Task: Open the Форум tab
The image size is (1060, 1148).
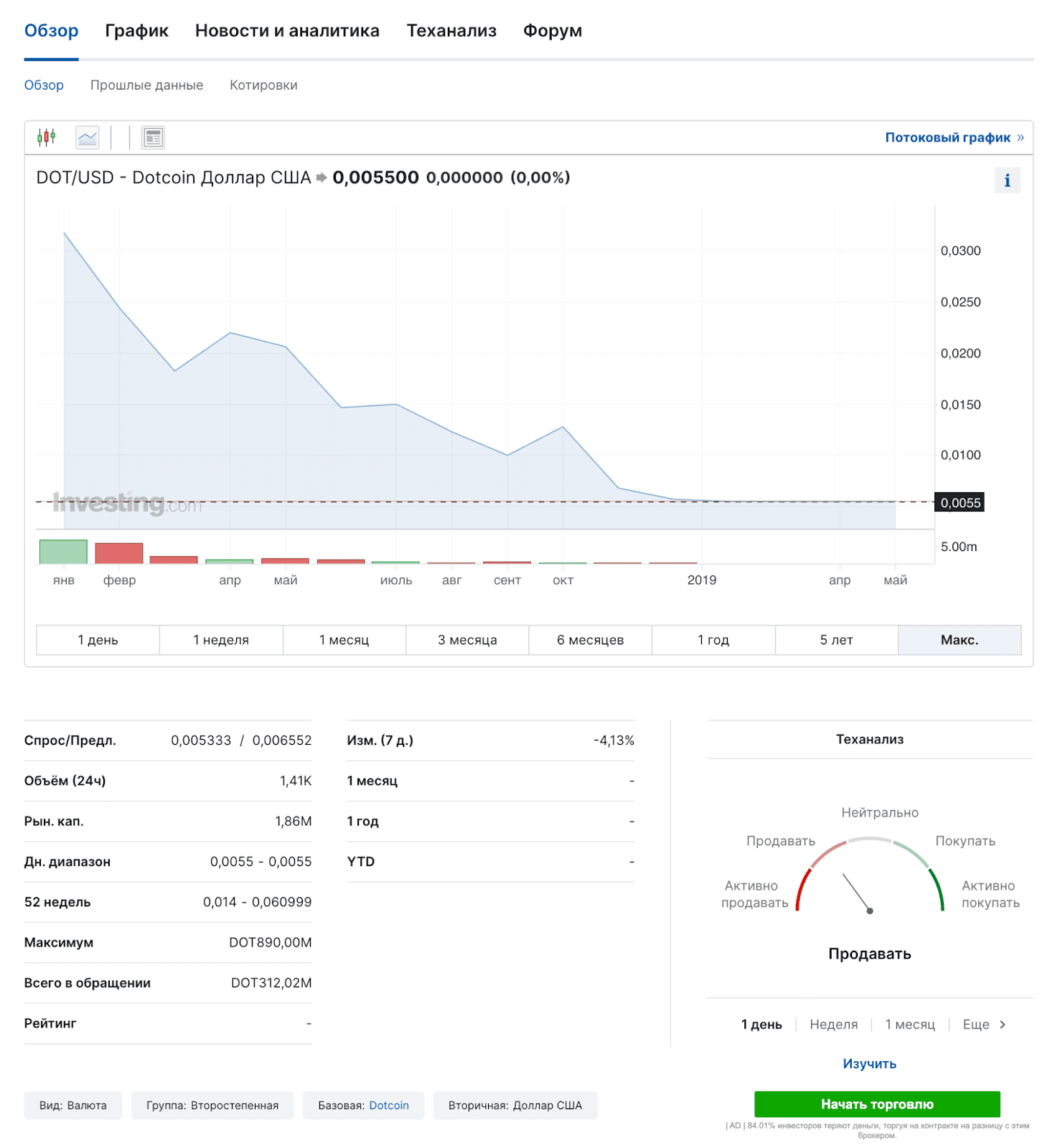Action: (553, 31)
